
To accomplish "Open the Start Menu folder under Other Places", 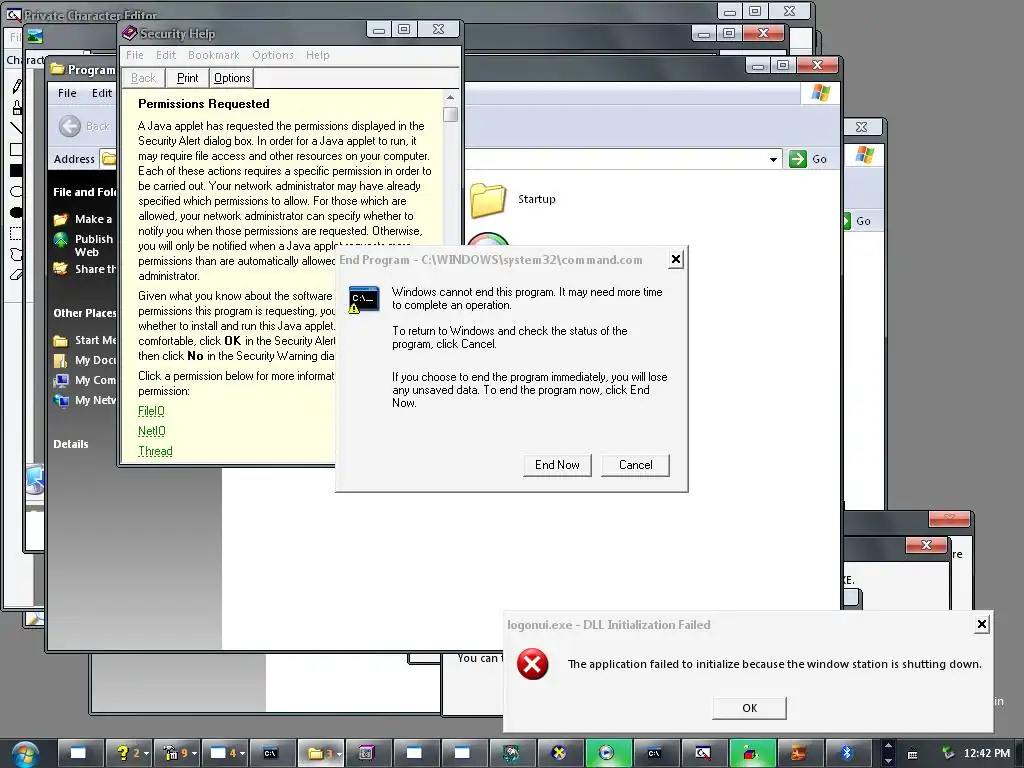I will [x=86, y=340].
